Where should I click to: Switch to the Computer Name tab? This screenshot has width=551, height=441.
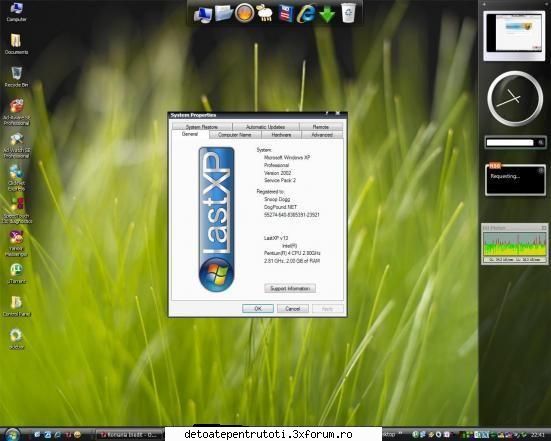[235, 135]
